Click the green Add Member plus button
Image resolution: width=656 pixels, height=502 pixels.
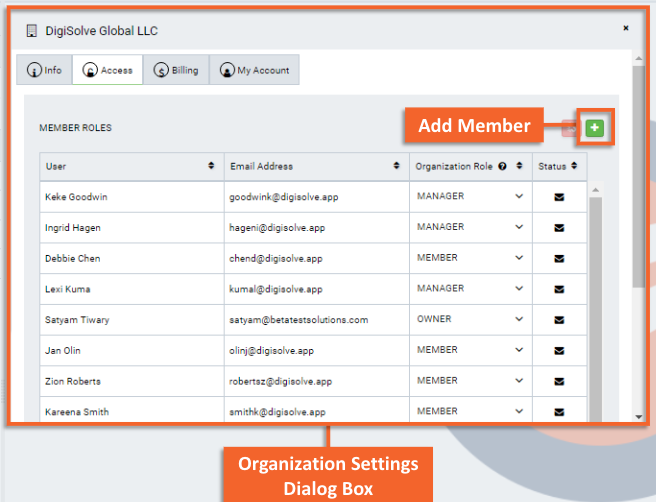(595, 128)
